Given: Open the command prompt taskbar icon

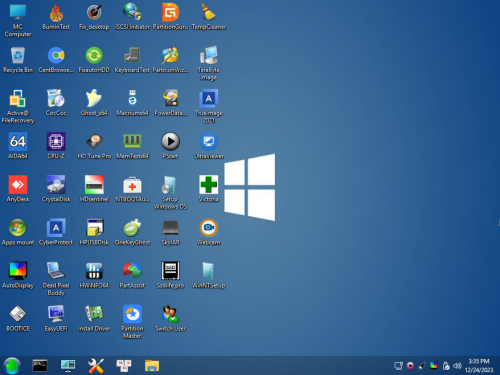Looking at the screenshot, I should tap(40, 366).
